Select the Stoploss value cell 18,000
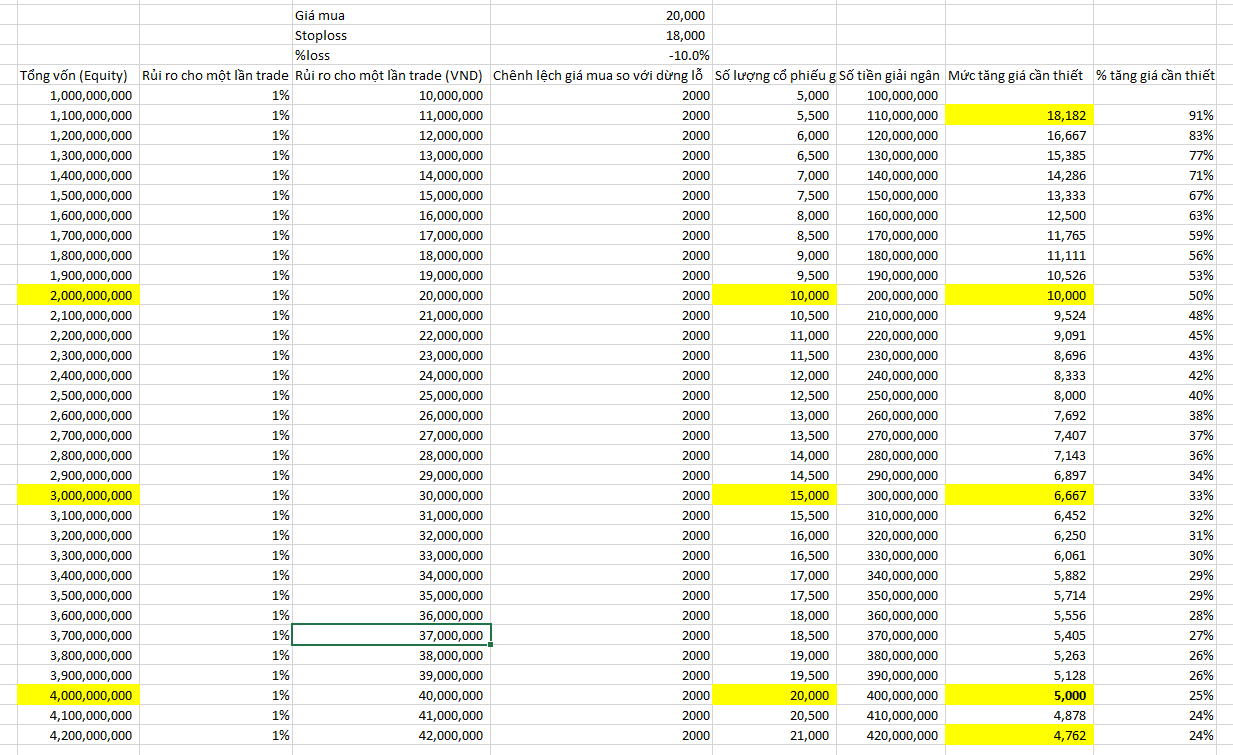Image resolution: width=1233 pixels, height=755 pixels. tap(602, 35)
